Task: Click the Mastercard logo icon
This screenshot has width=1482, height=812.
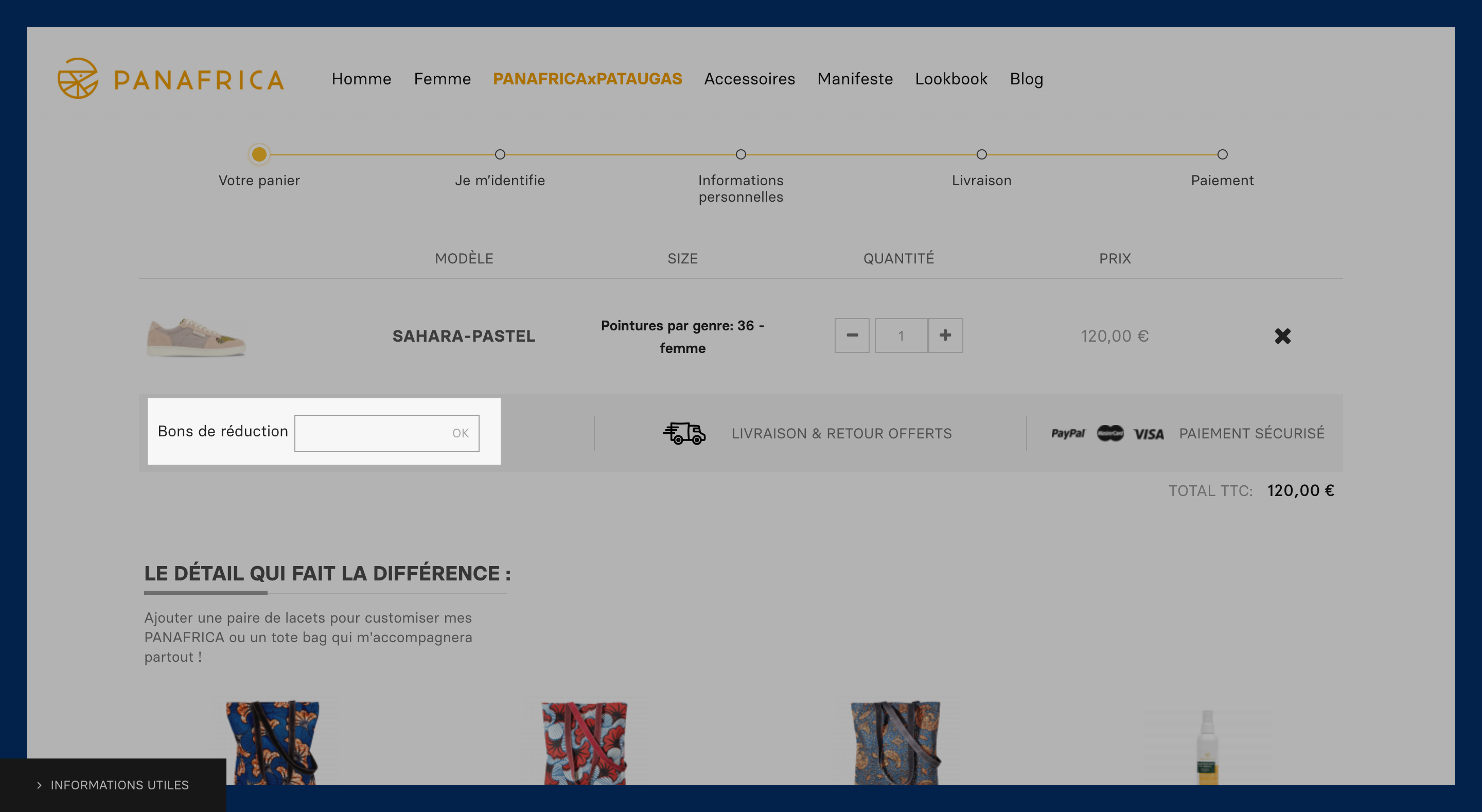Action: (1110, 433)
